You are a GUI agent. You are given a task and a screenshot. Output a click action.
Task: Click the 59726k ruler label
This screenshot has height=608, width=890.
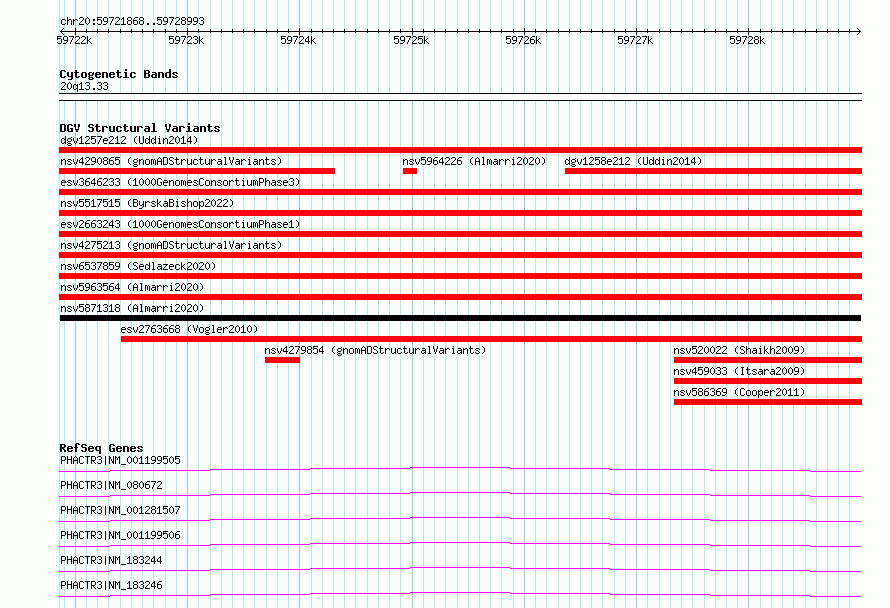(x=523, y=40)
